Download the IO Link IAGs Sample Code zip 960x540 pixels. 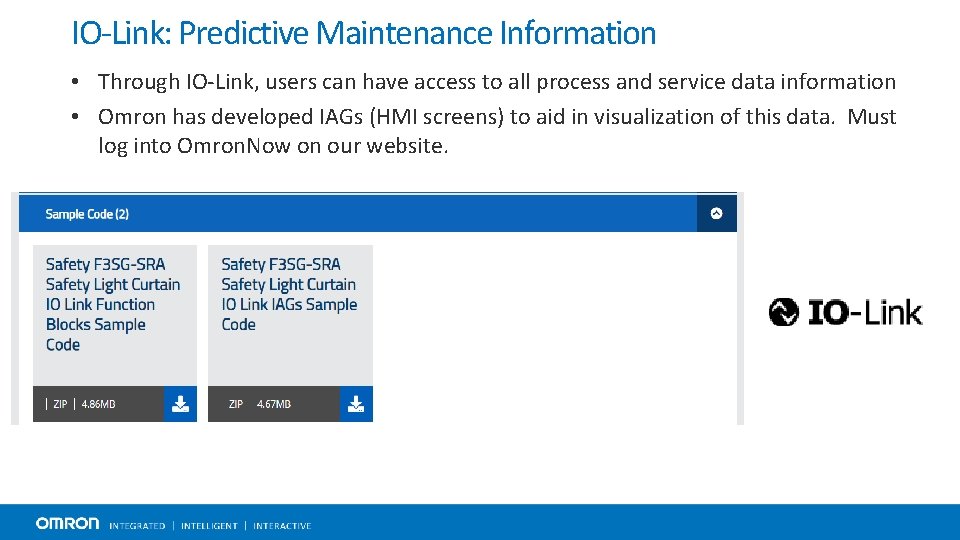(356, 404)
